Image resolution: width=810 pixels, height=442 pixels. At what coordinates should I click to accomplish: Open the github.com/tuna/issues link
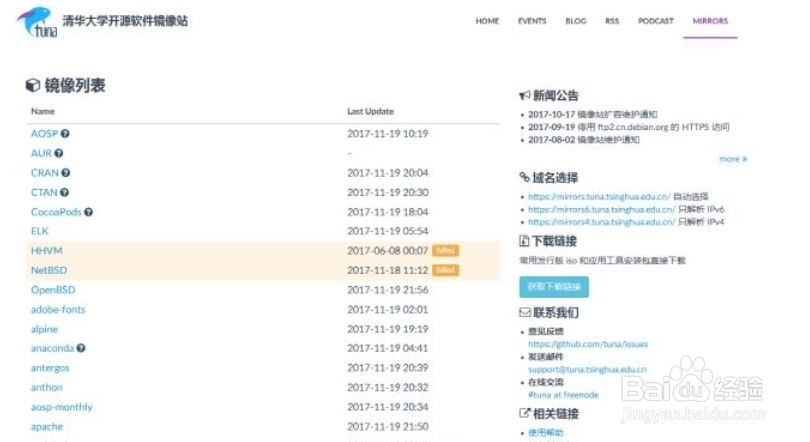coord(588,344)
